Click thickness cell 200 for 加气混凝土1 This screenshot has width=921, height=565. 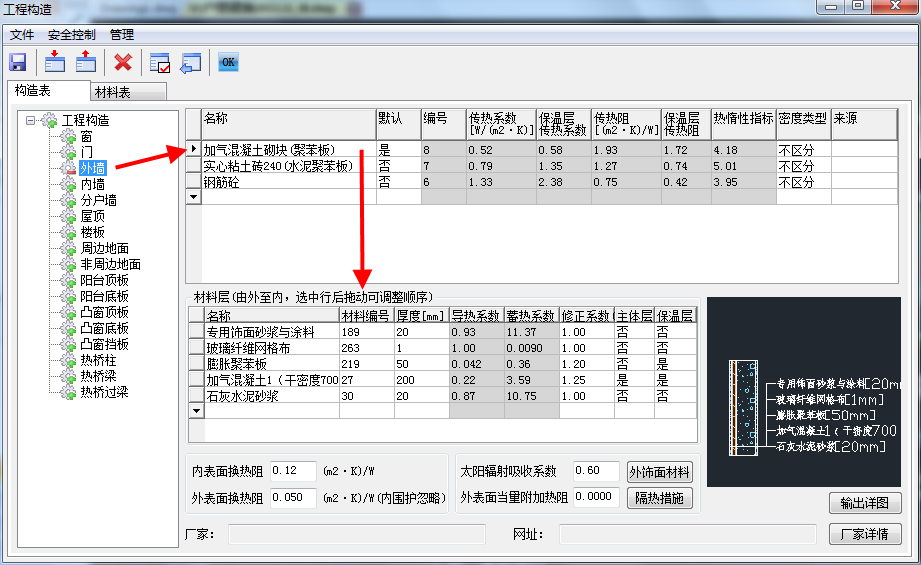422,380
